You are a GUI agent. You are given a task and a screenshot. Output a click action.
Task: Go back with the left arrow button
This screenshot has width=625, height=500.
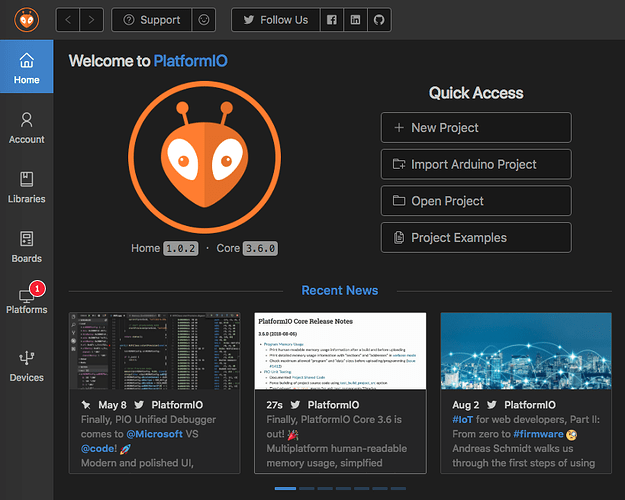click(68, 20)
